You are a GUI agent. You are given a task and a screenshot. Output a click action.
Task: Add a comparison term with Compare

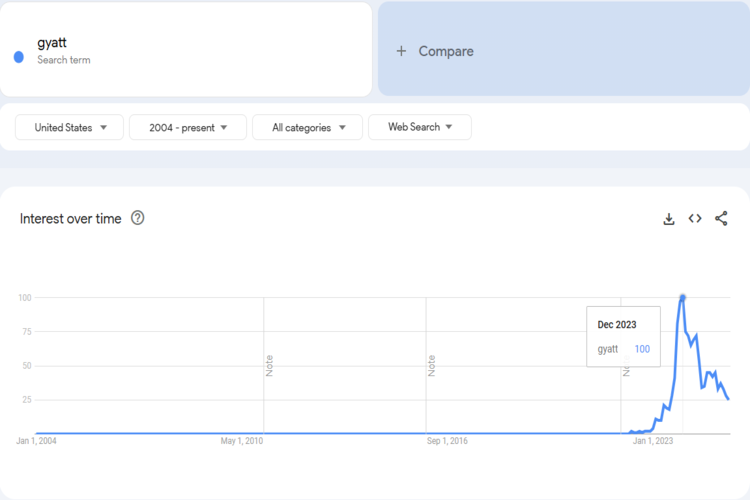(564, 49)
